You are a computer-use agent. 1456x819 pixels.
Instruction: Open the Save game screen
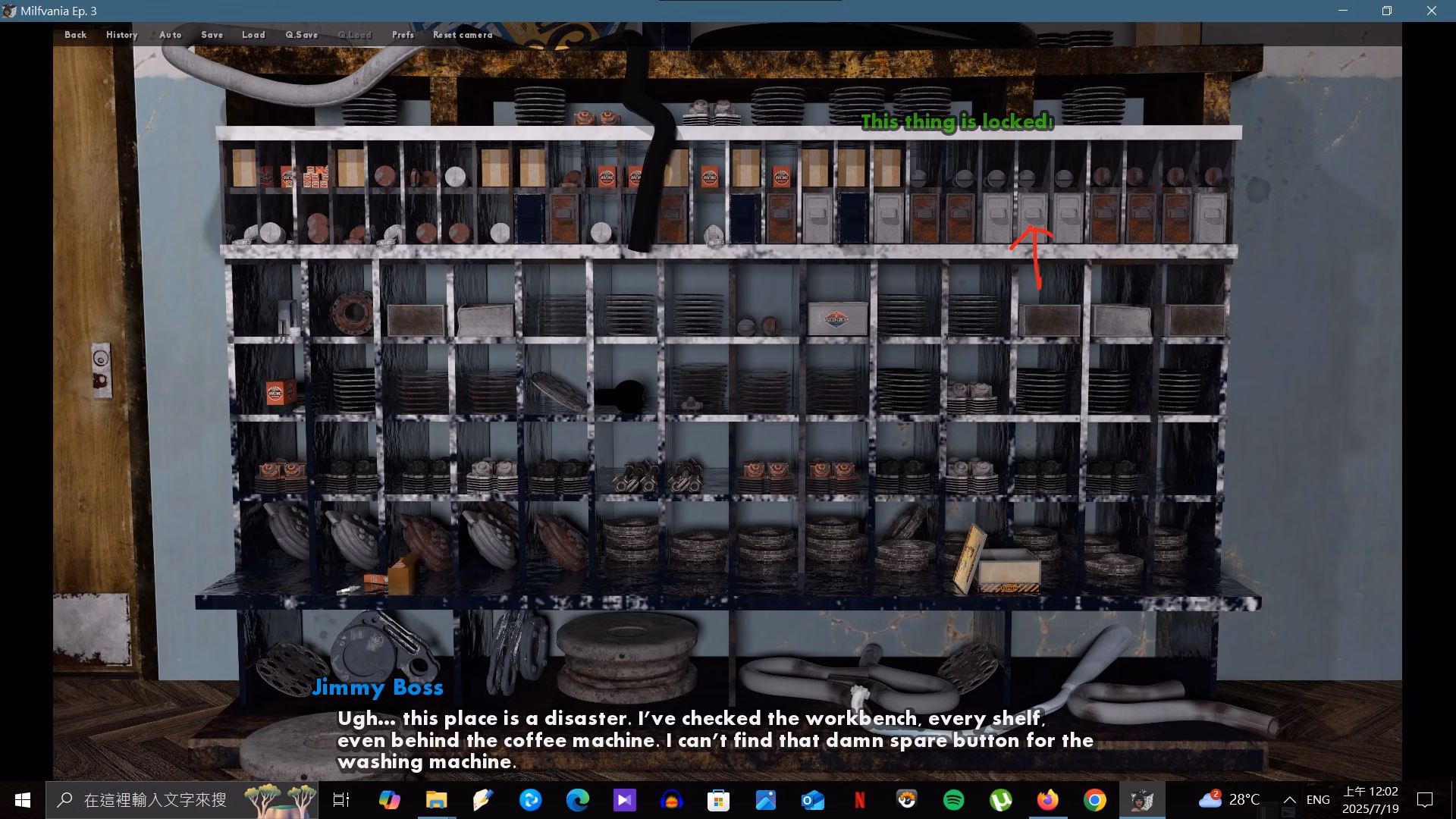pos(212,35)
